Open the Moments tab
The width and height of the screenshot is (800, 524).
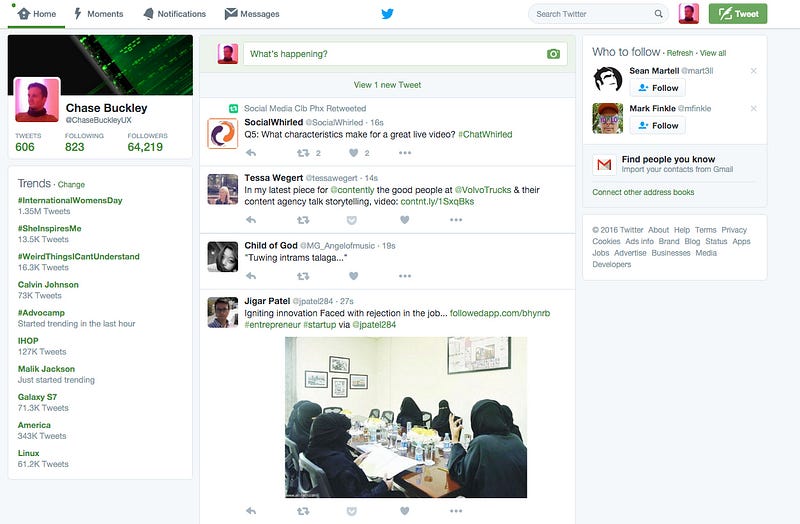click(x=98, y=14)
